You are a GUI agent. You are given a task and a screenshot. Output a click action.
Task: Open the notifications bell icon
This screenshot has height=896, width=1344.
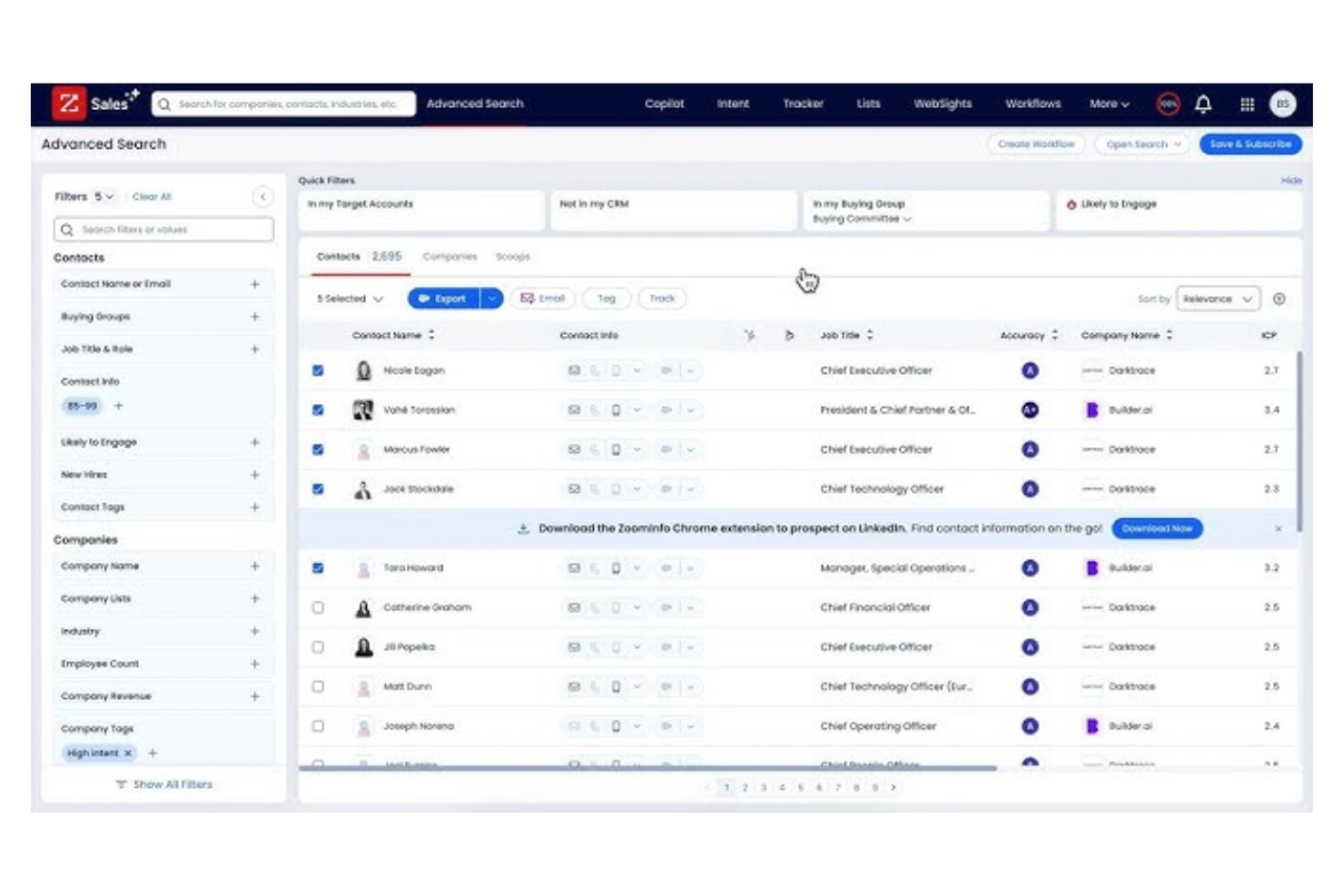[1204, 104]
